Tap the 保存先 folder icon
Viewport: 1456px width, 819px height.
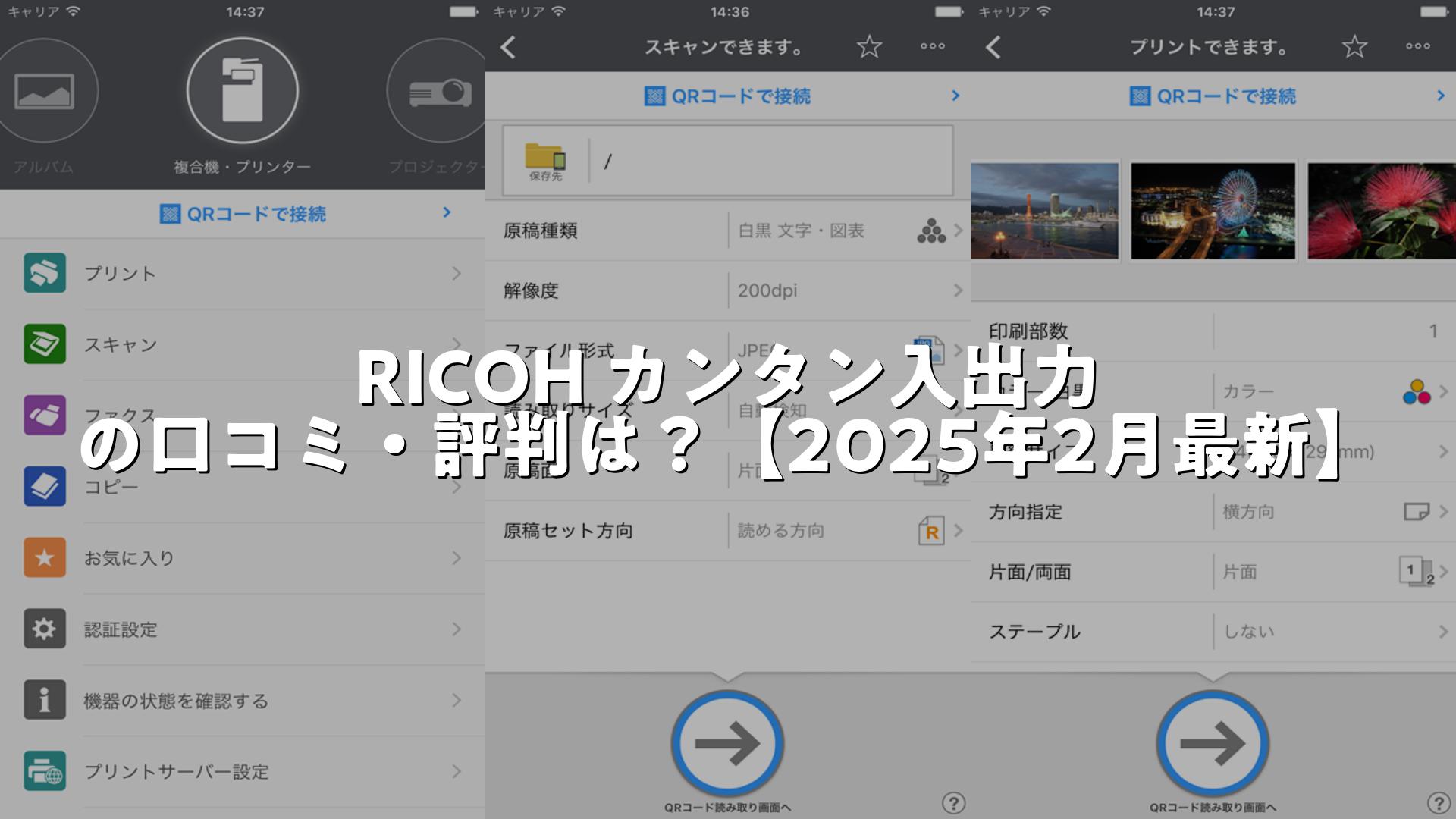(546, 161)
